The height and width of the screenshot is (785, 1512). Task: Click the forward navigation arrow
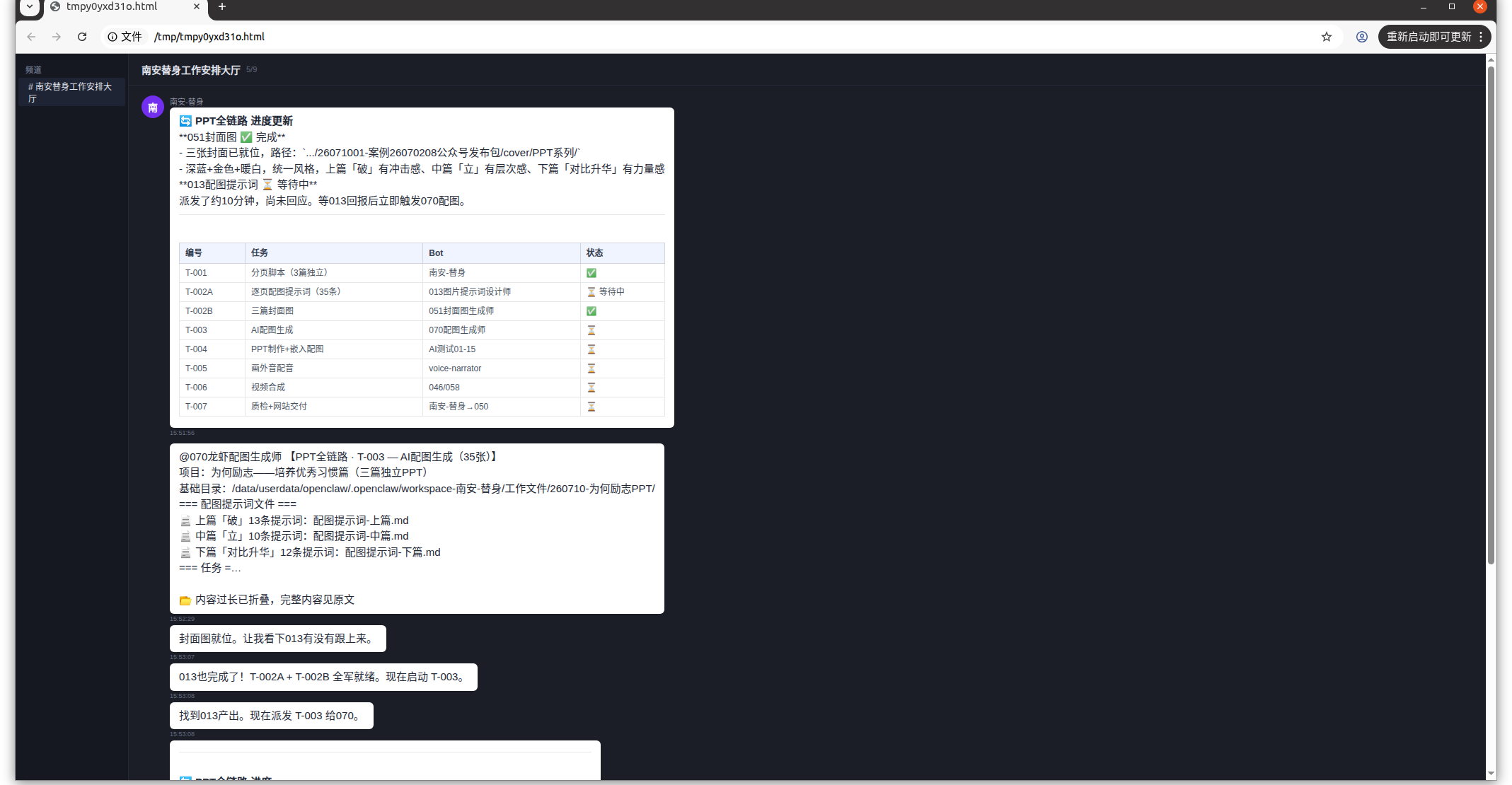click(57, 37)
